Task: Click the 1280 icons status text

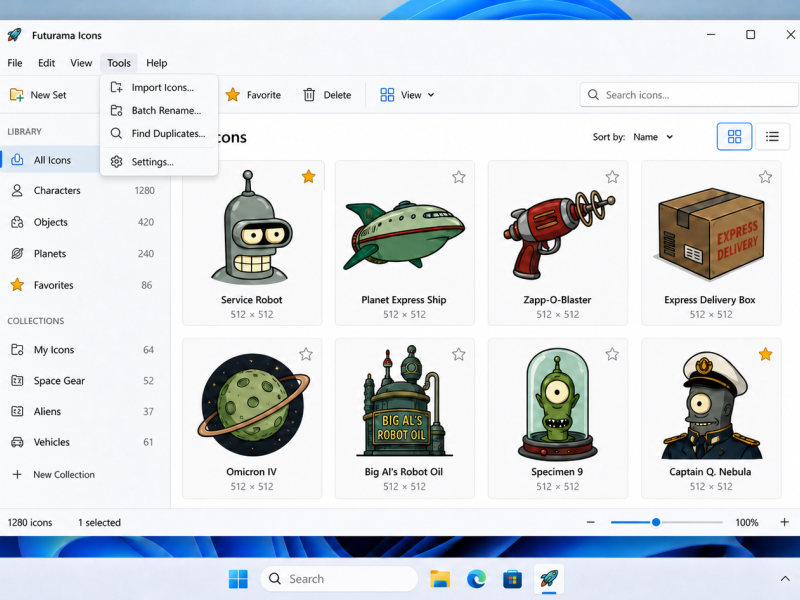Action: [x=30, y=522]
